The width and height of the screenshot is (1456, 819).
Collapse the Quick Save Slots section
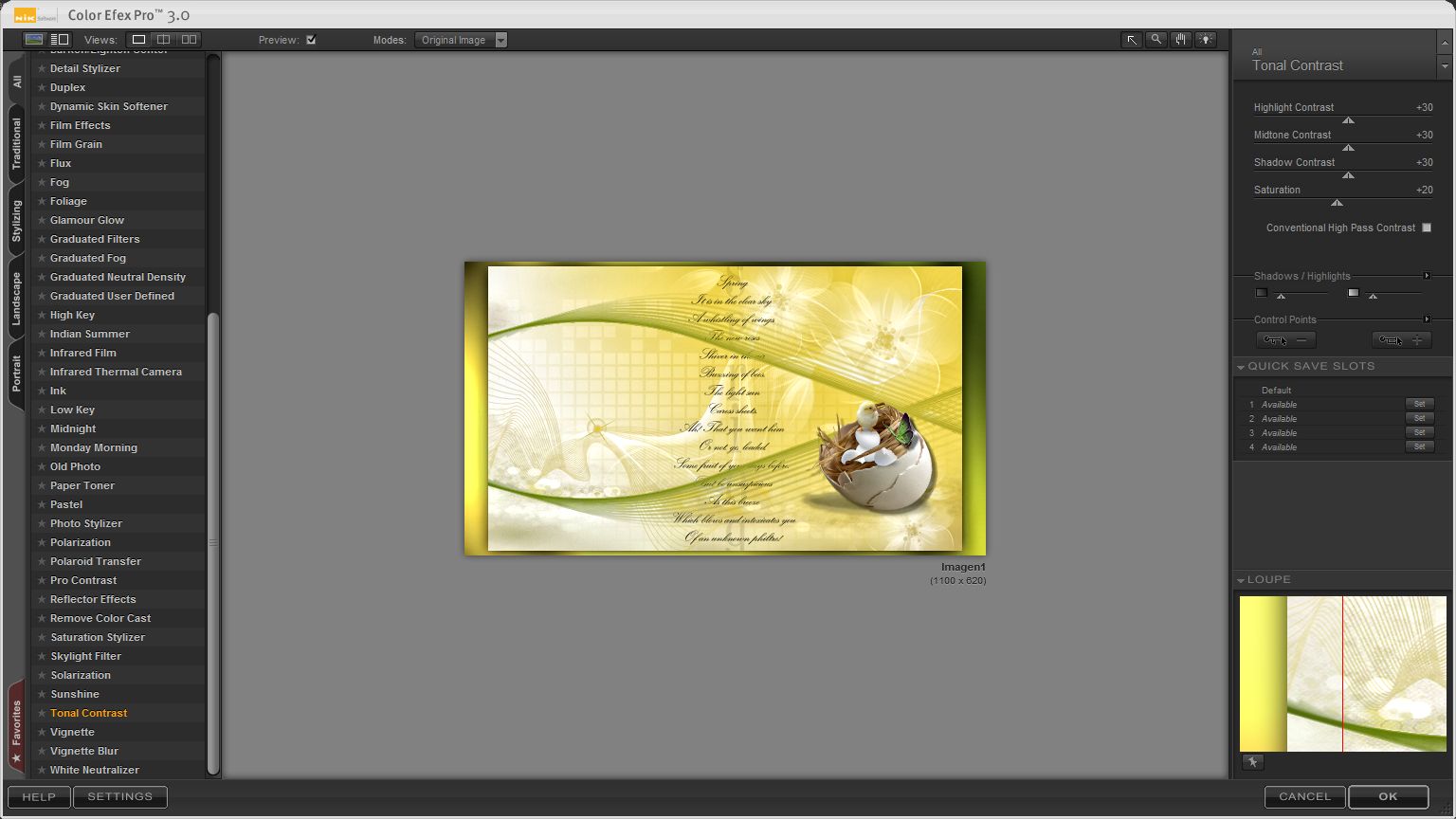click(x=1241, y=367)
